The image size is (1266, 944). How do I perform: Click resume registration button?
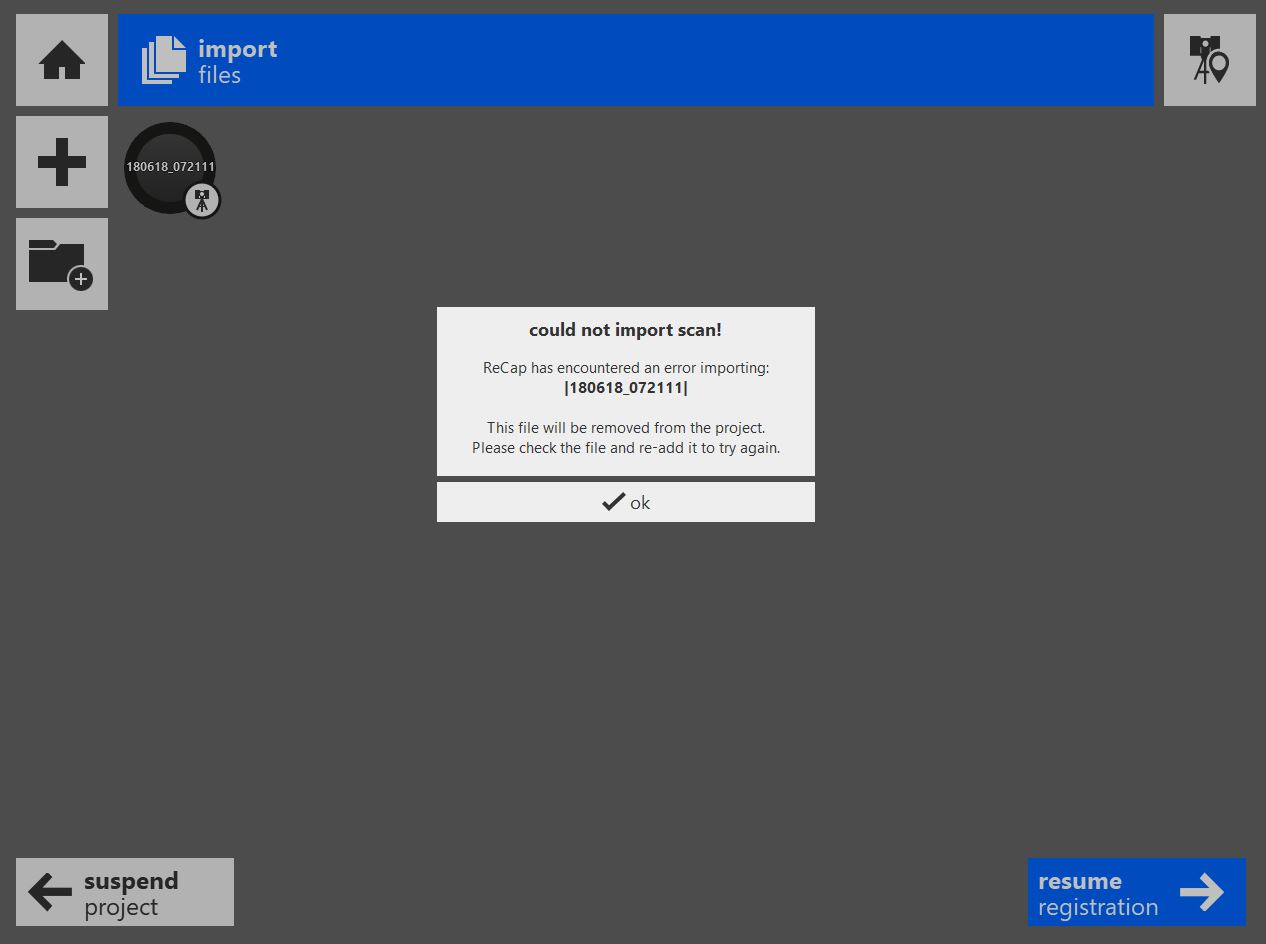(1137, 892)
